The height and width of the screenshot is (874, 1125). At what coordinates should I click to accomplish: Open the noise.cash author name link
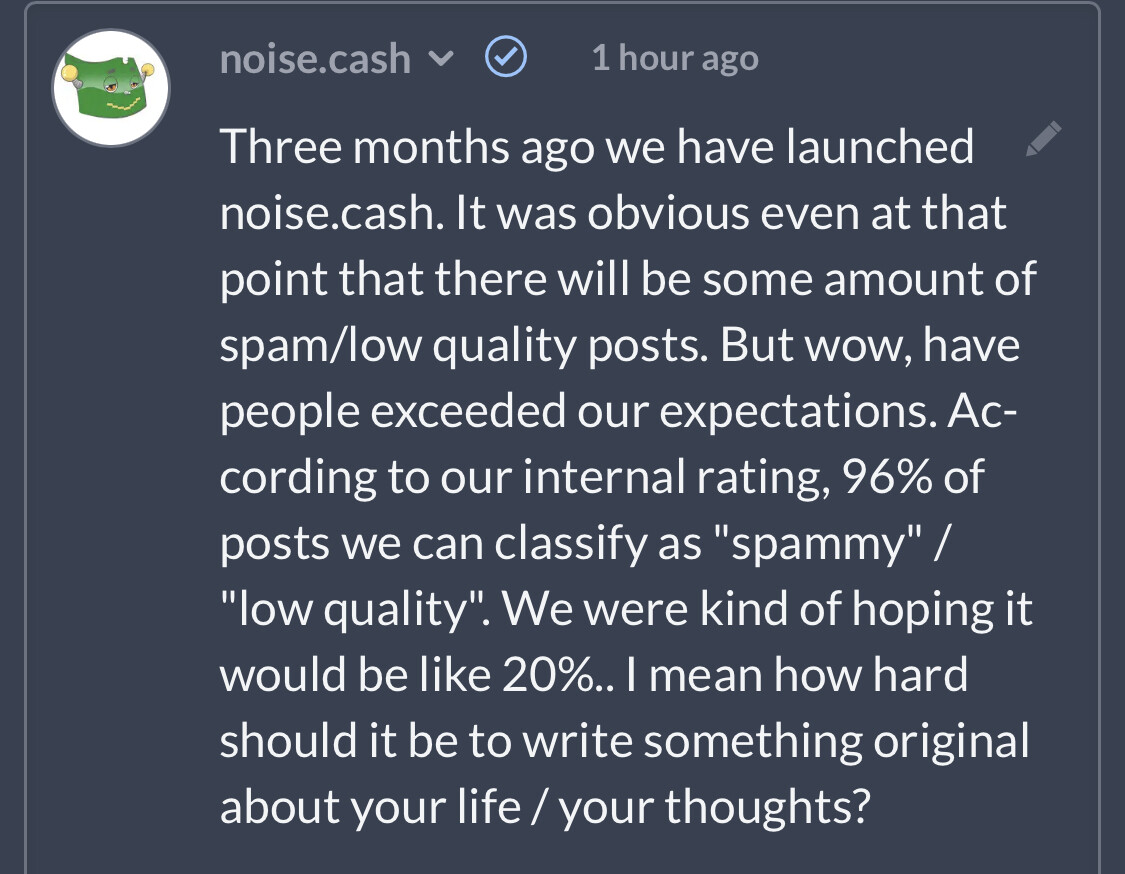[315, 58]
